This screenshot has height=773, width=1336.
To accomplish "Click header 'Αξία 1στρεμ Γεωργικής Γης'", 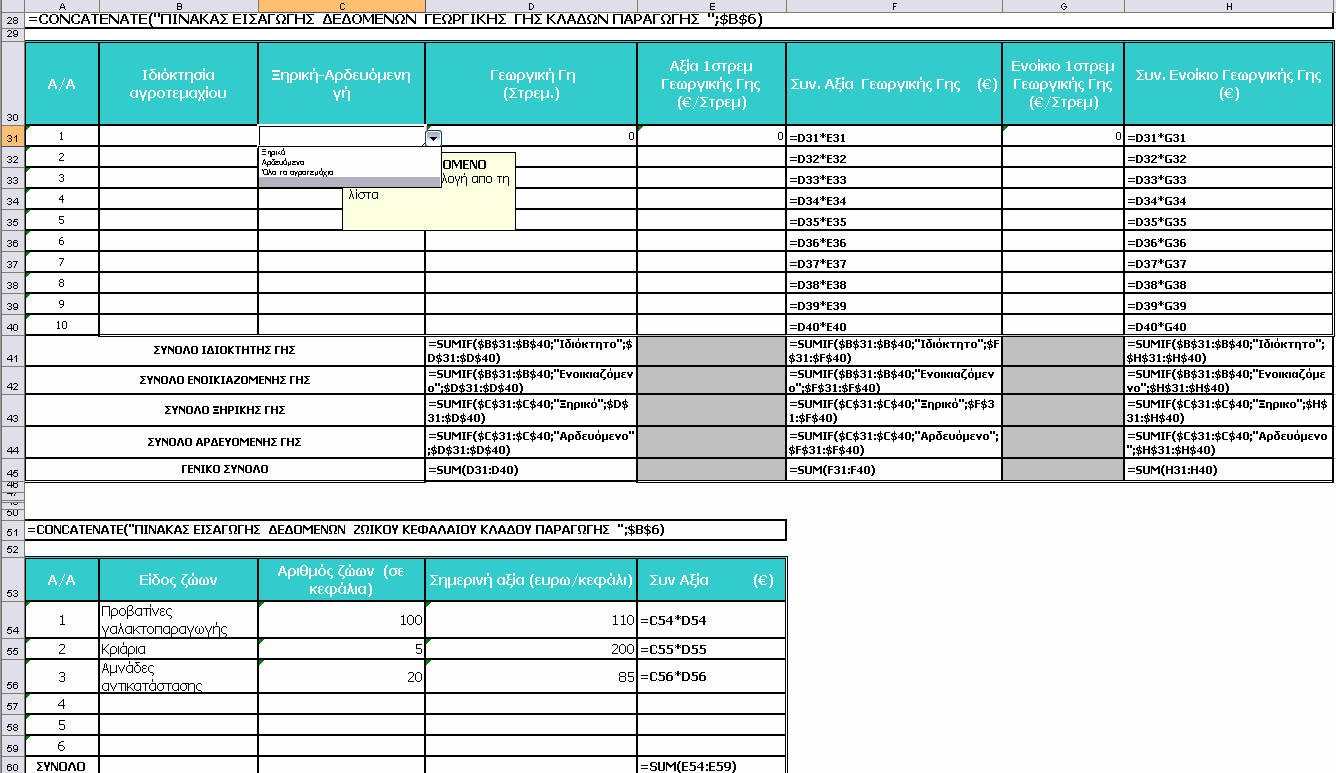I will pyautogui.click(x=712, y=84).
